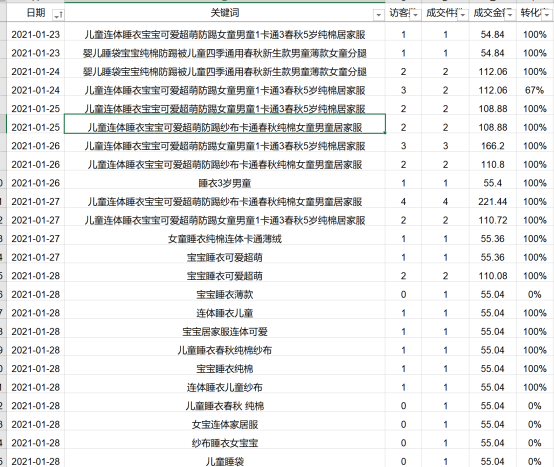Select the amount cell 221.44

point(493,202)
